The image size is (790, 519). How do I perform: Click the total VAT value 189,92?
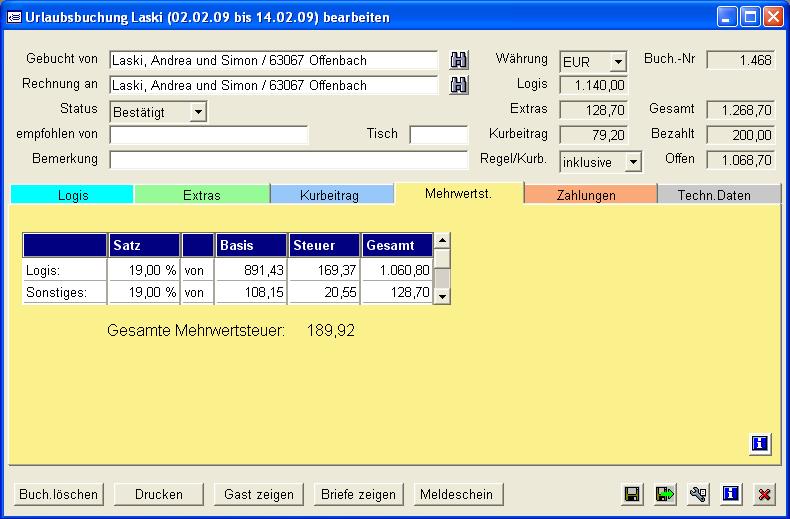[x=331, y=331]
